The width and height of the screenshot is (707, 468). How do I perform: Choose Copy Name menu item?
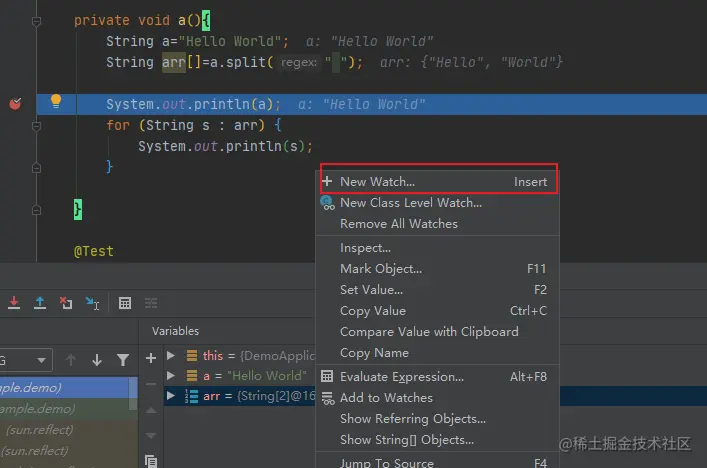coord(438,353)
